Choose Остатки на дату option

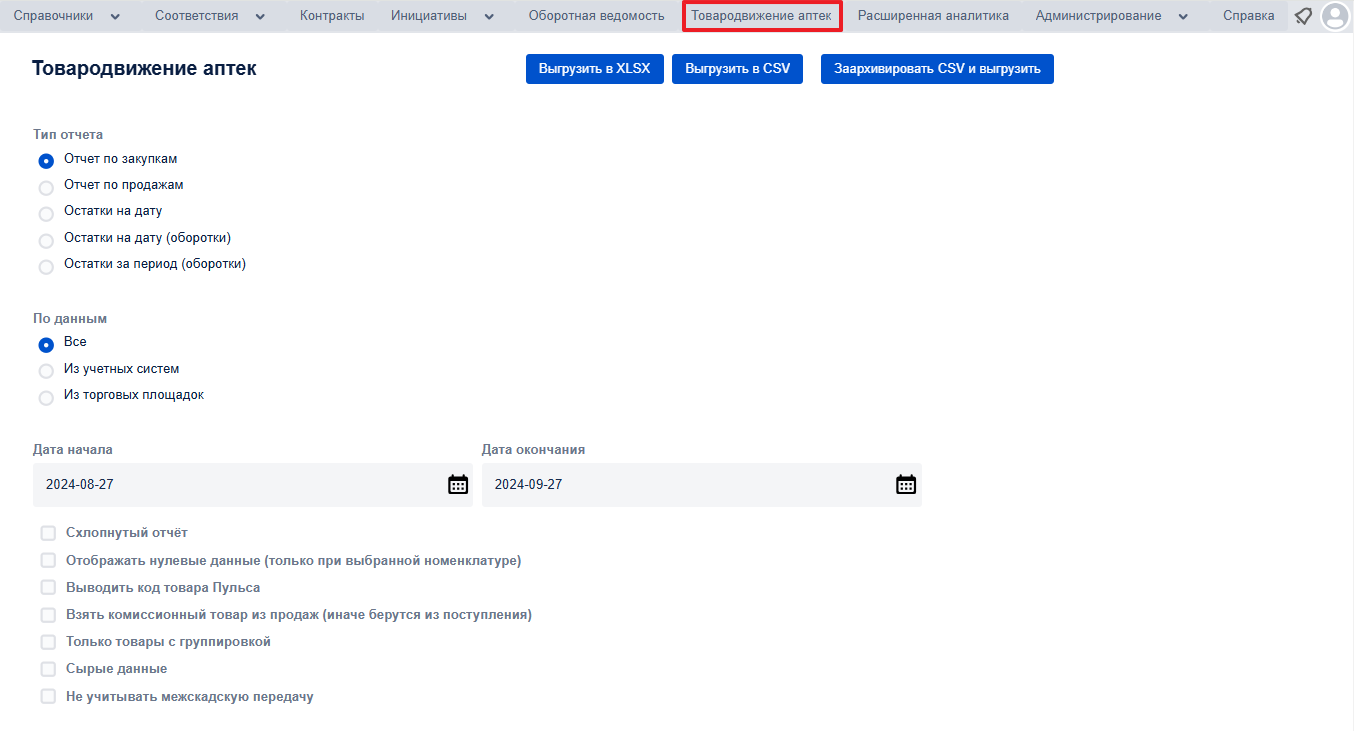pyautogui.click(x=46, y=213)
